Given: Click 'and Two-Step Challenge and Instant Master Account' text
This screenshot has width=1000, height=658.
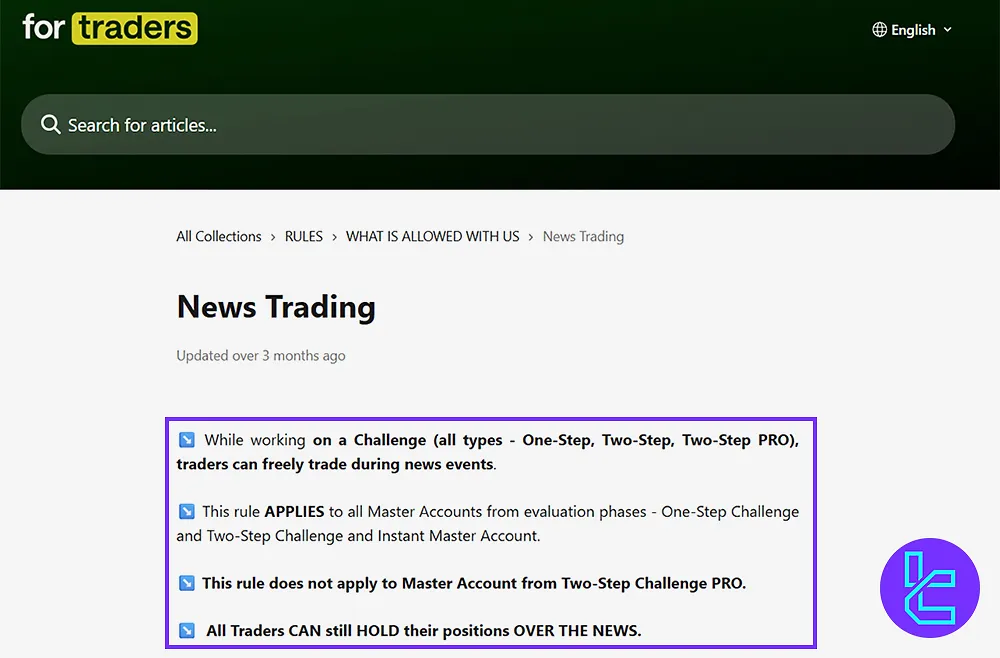Looking at the screenshot, I should click(358, 536).
